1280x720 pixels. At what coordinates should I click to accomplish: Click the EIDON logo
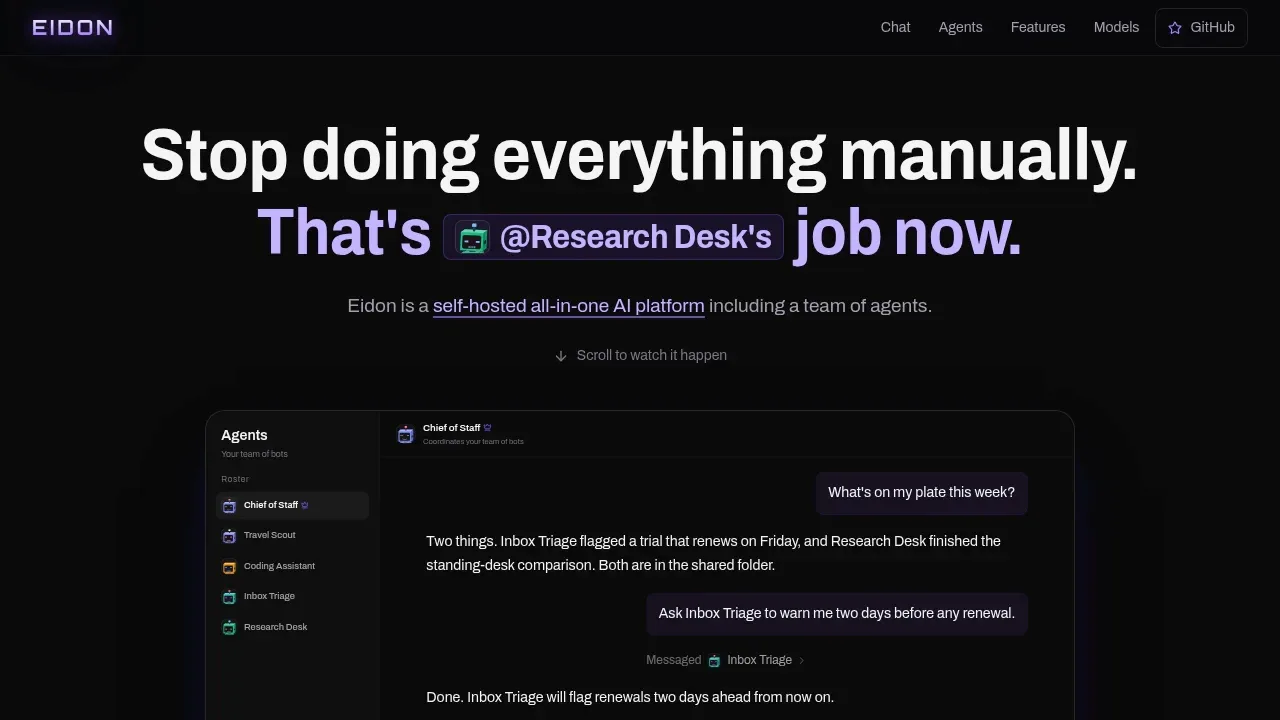pos(72,27)
